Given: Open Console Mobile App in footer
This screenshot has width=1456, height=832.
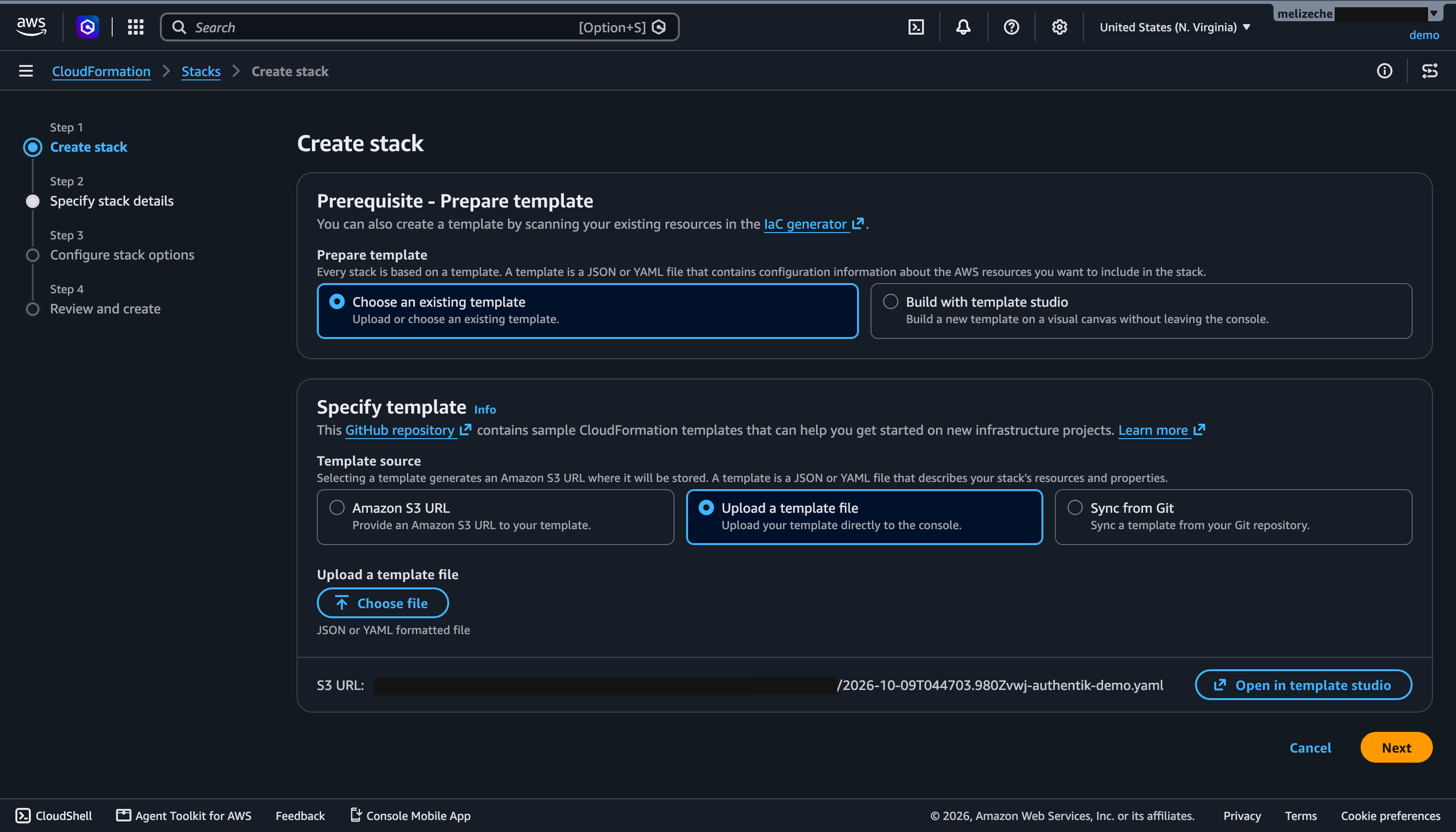Looking at the screenshot, I should [410, 816].
